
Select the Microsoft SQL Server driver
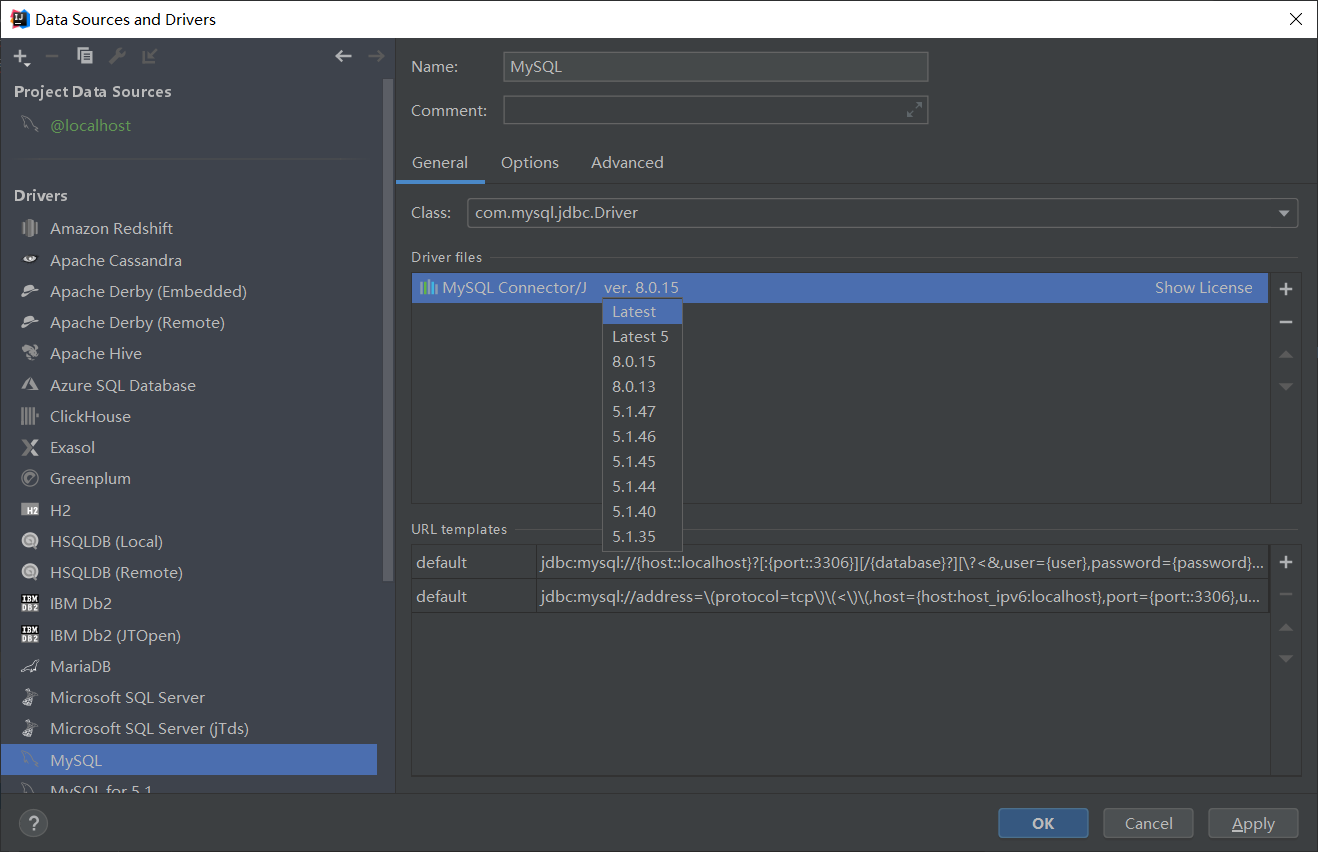point(189,698)
